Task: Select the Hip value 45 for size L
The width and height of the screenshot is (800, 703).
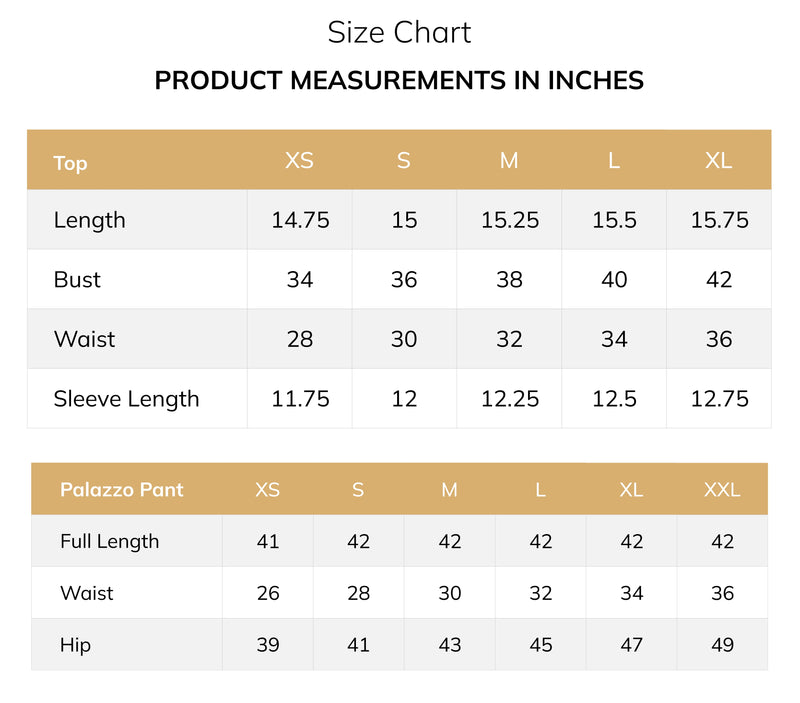Action: click(541, 645)
